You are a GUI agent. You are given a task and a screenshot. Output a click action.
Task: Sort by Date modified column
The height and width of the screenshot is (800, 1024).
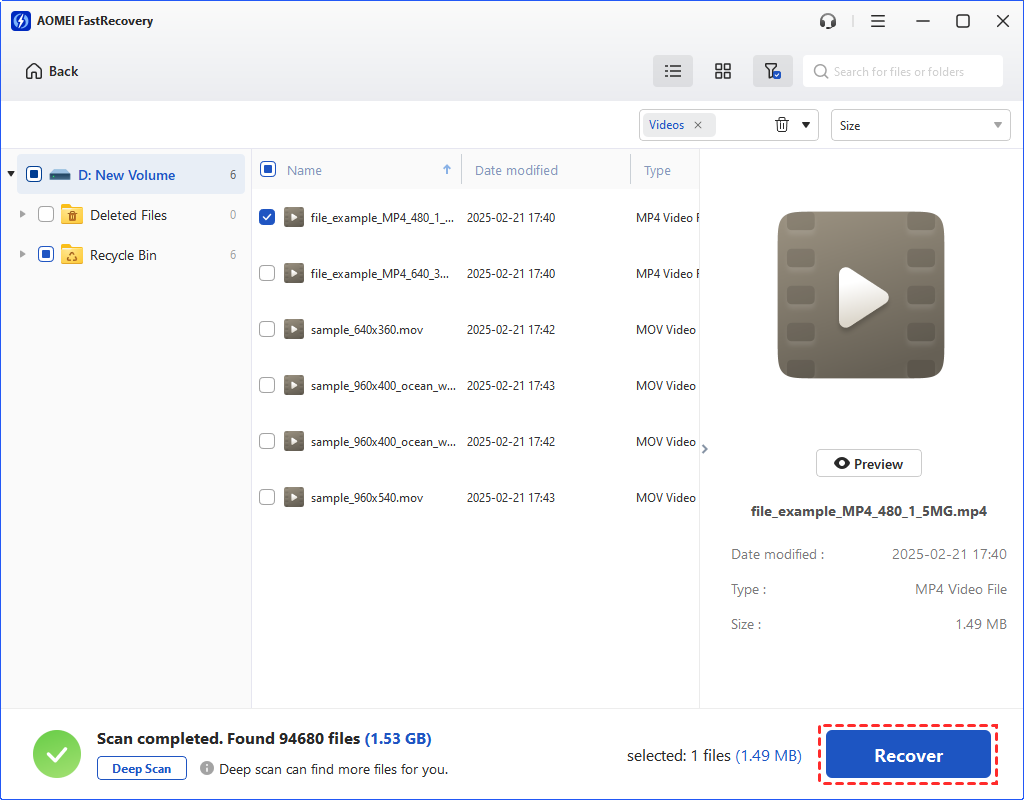click(516, 170)
